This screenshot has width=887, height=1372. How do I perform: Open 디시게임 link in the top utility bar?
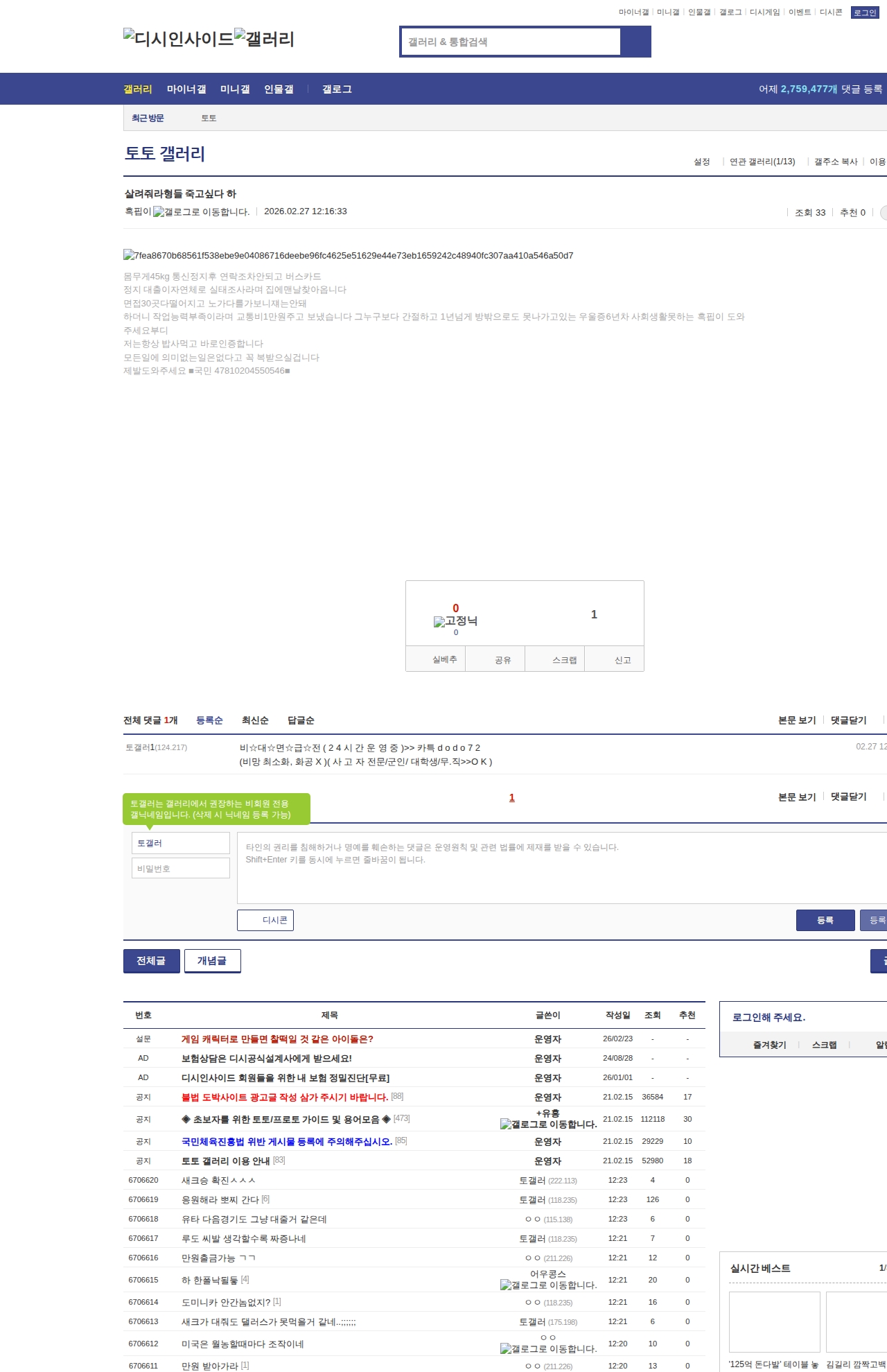click(765, 12)
